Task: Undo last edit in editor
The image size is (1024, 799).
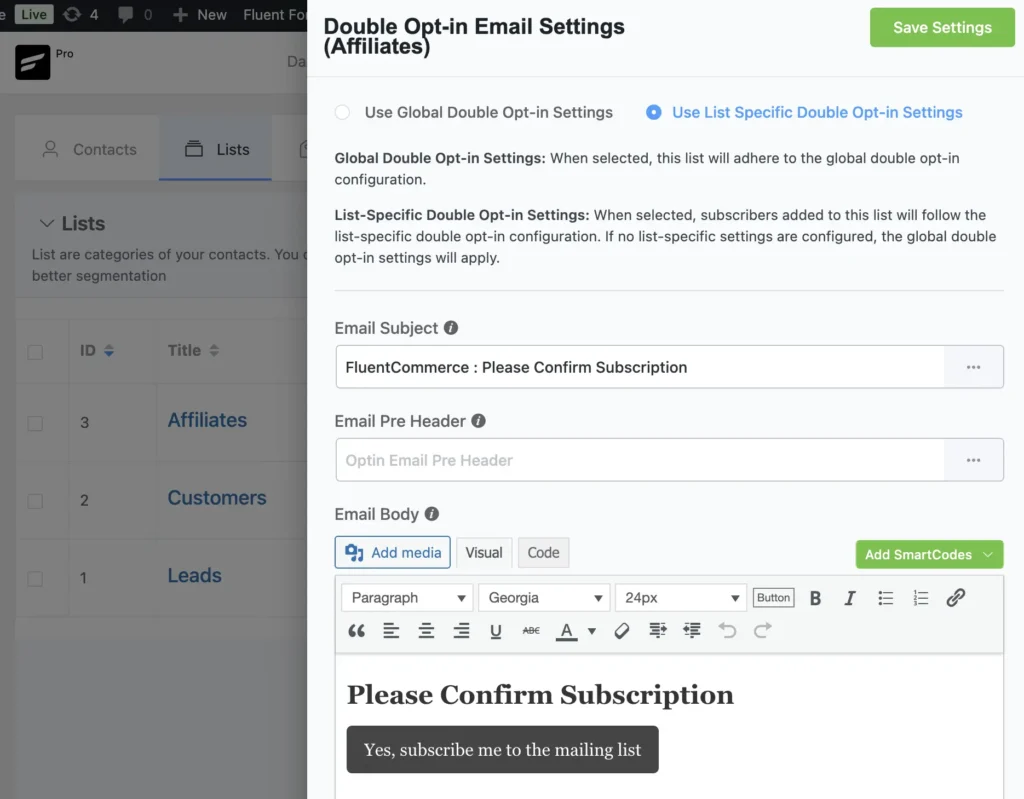Action: tap(727, 630)
